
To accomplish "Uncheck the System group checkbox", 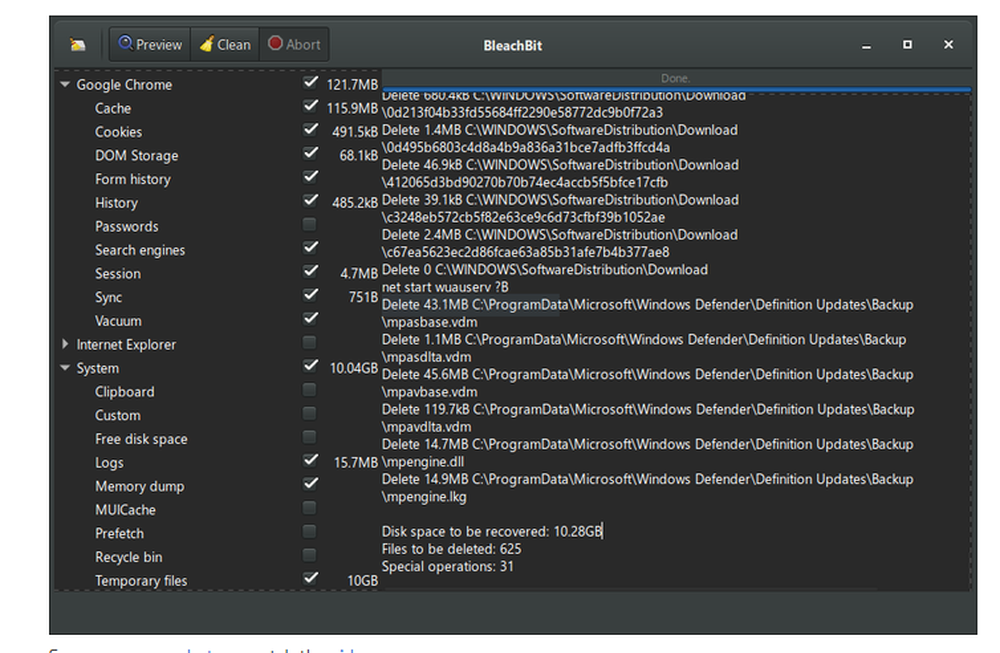I will tap(310, 365).
